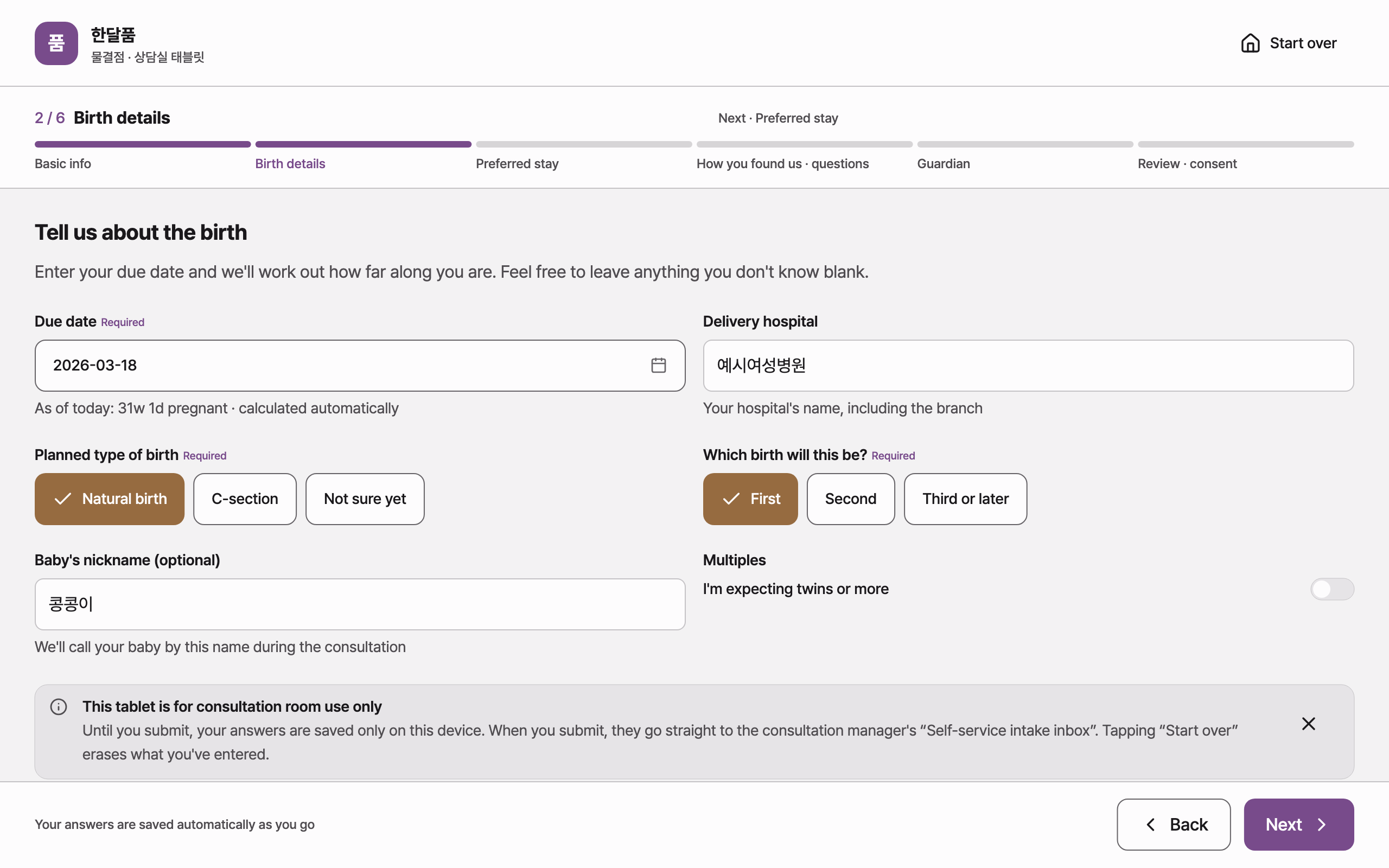1389x868 pixels.
Task: Edit the Baby's nickname field
Action: 360,604
